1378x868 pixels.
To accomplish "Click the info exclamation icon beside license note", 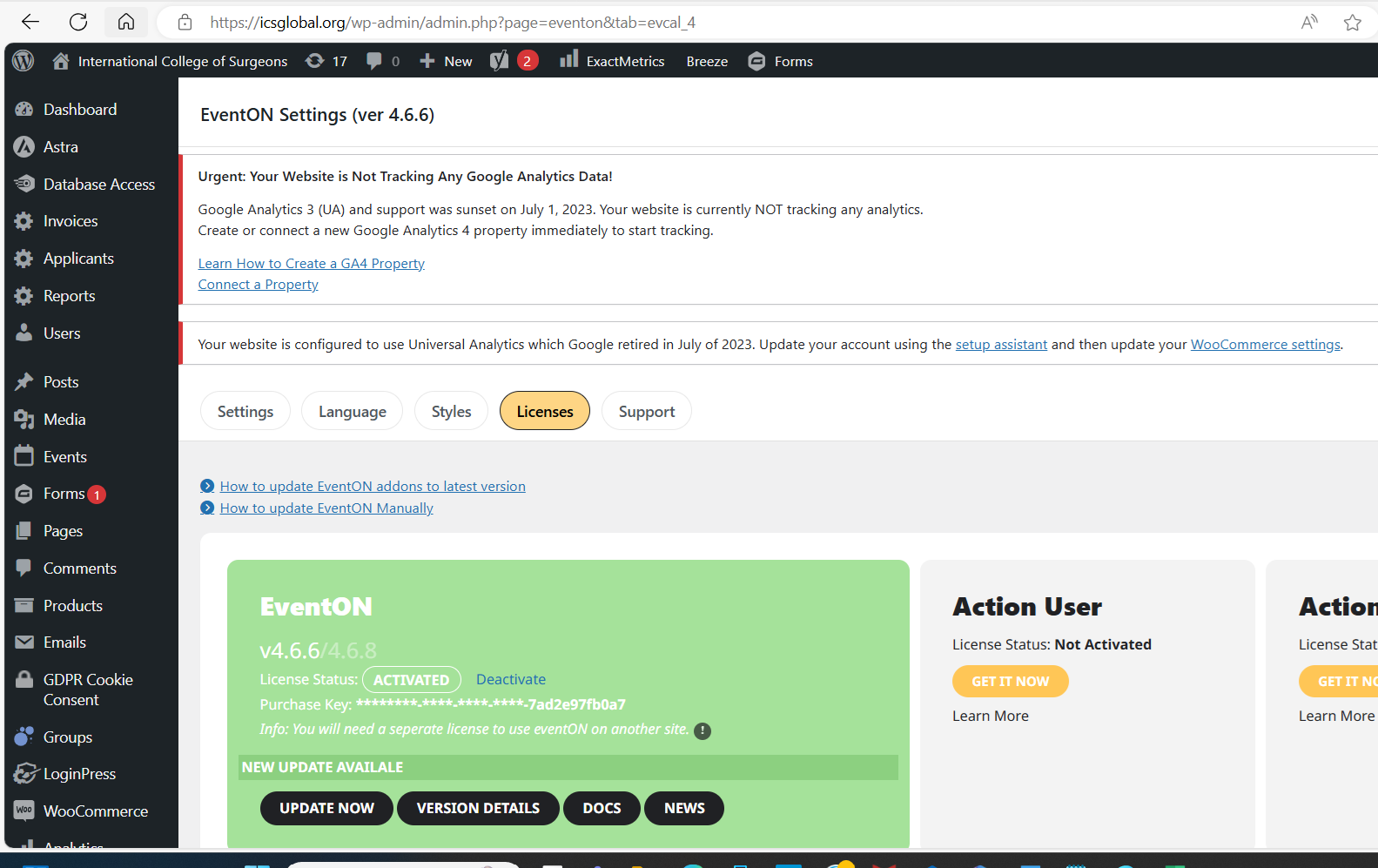I will coord(702,731).
